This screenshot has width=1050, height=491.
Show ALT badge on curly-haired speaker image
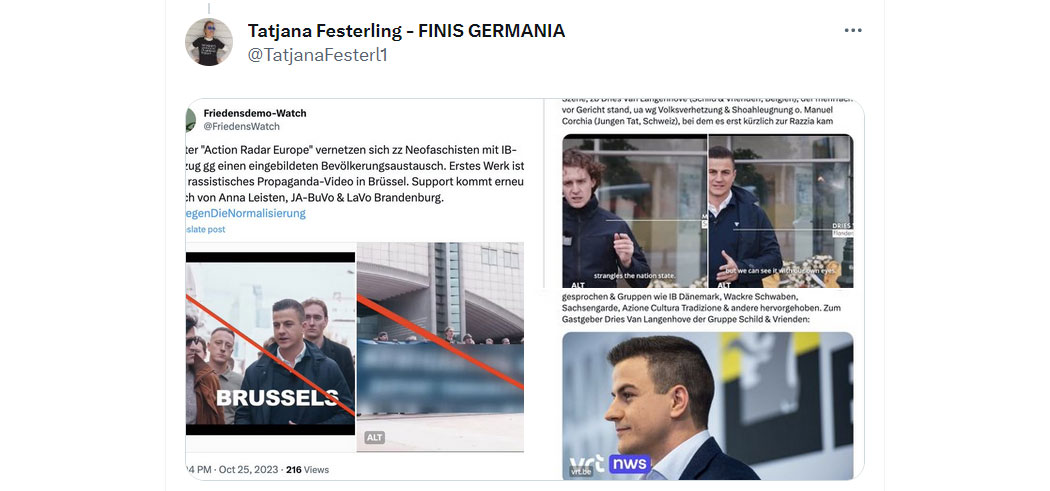tap(576, 285)
